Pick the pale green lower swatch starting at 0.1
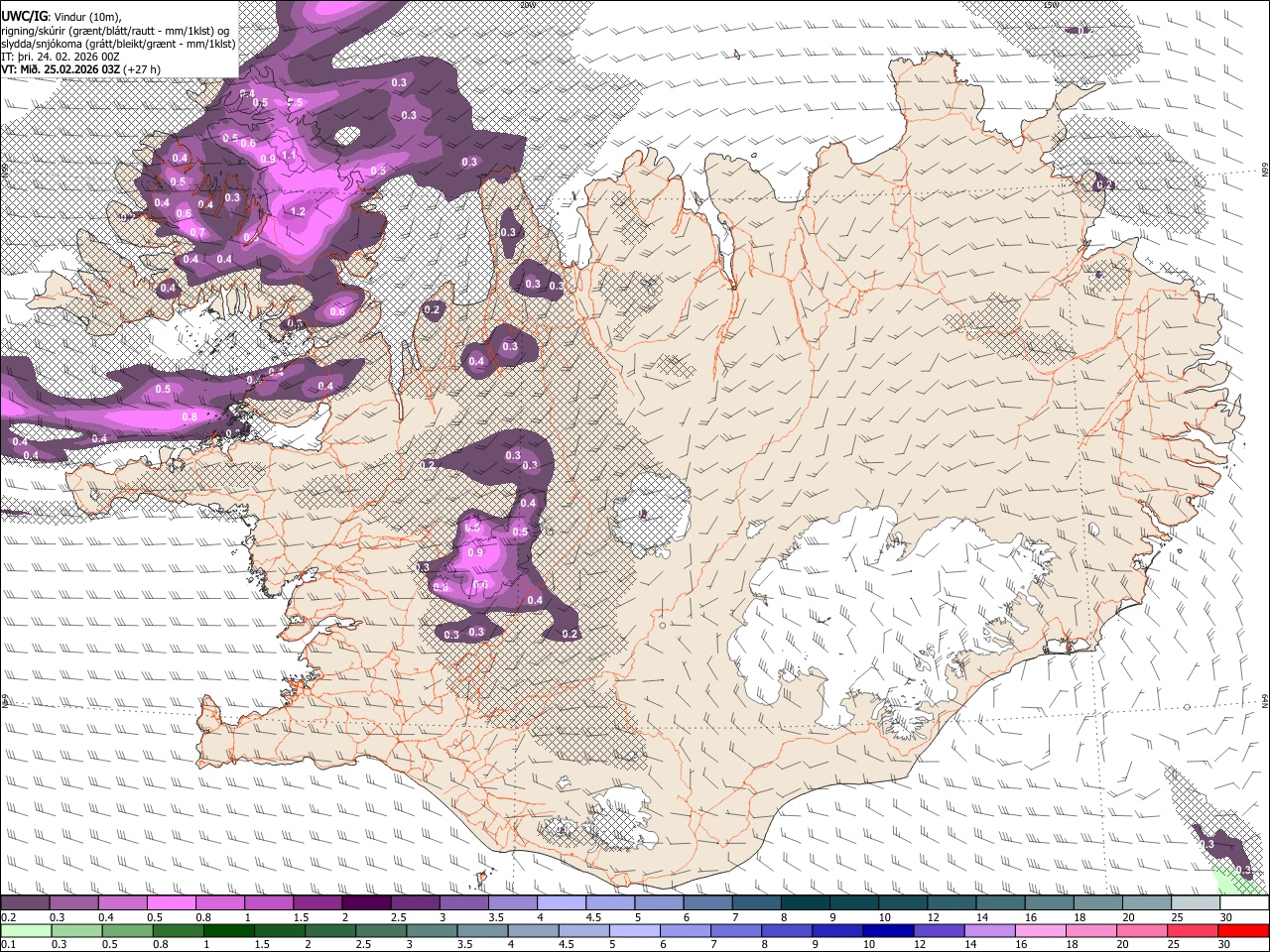The image size is (1270, 952). coord(26,930)
